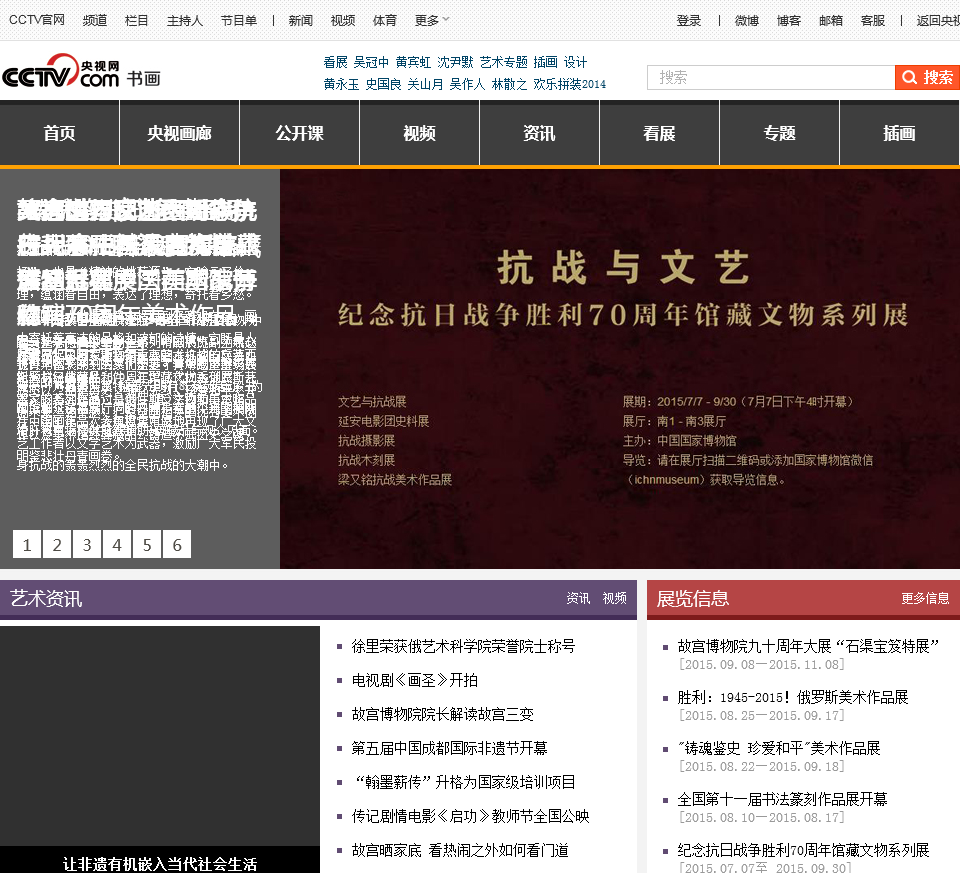The width and height of the screenshot is (960, 873).
Task: Go to 新闻 in the top bar
Action: 301,21
